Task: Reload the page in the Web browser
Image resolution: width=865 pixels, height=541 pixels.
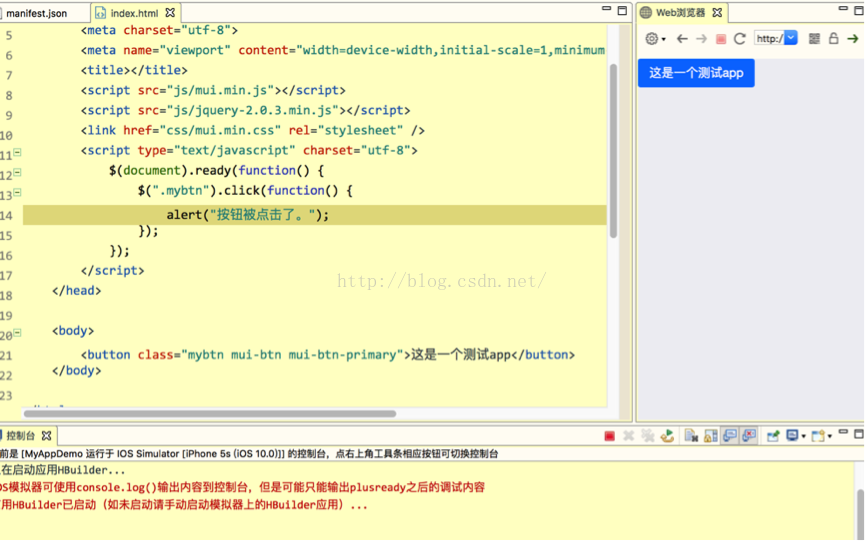Action: point(740,39)
